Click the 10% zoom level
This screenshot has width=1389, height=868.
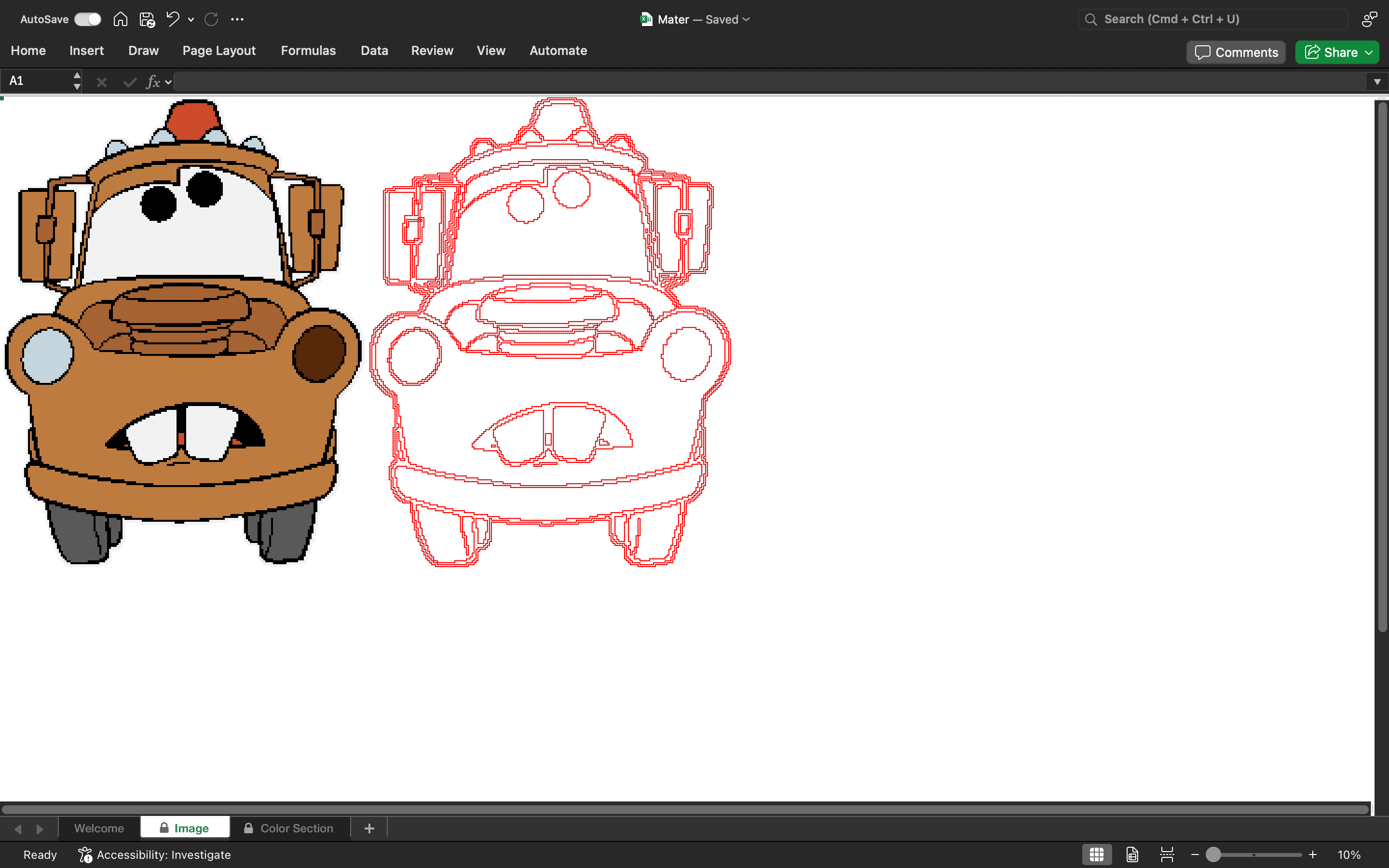point(1349,855)
